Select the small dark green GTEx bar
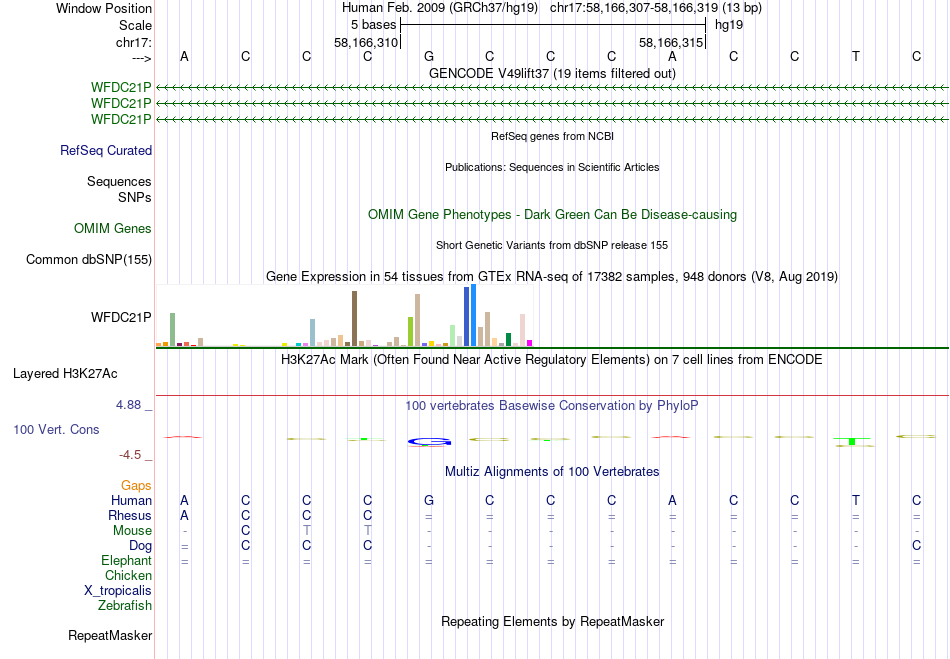 point(508,339)
